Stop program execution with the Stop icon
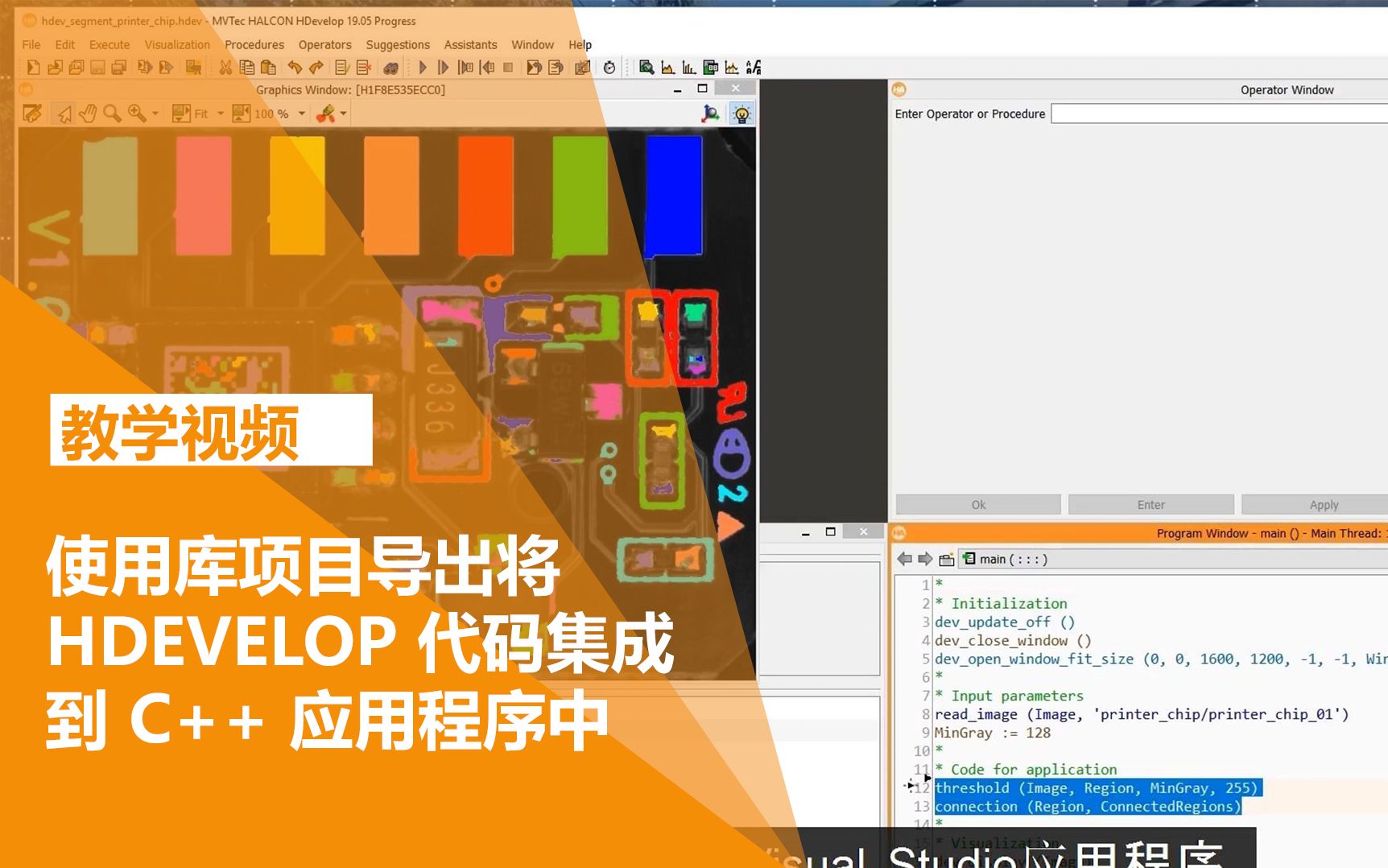The width and height of the screenshot is (1388, 868). 508,67
